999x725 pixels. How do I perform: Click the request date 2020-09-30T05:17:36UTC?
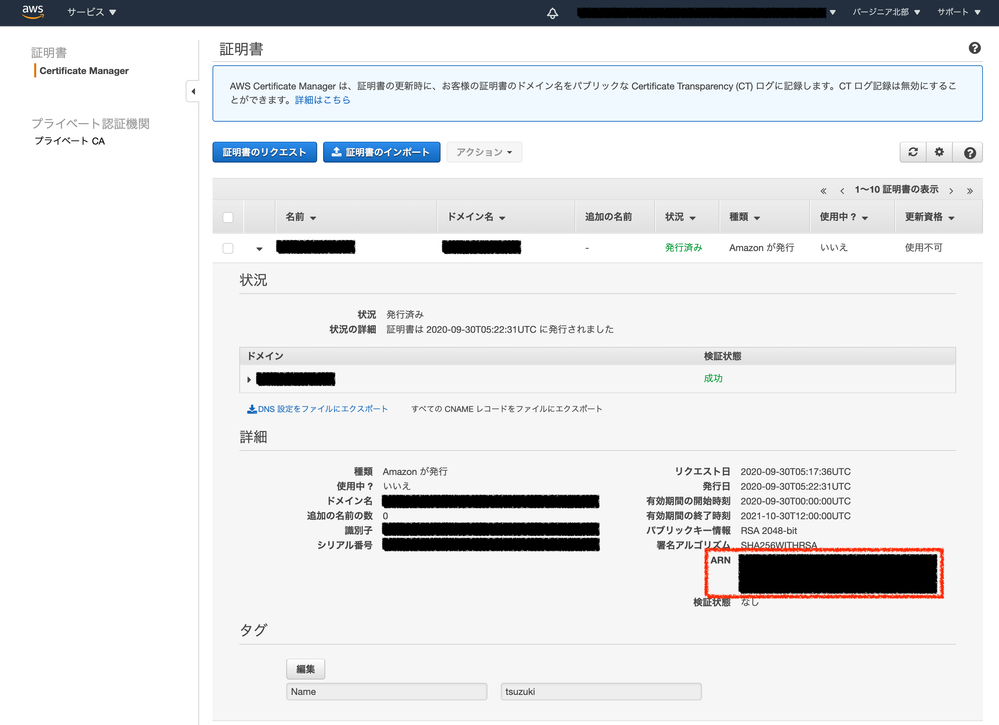point(795,472)
